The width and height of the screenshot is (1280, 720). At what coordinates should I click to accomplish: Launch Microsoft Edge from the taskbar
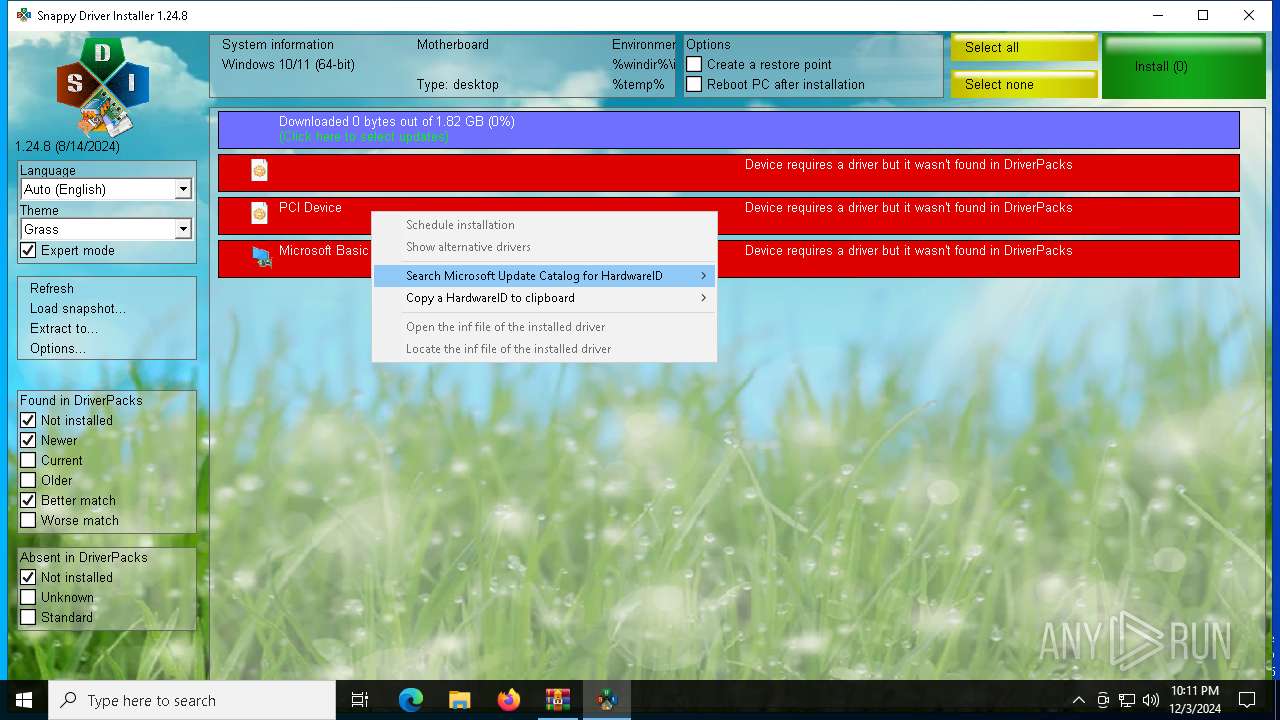(410, 700)
